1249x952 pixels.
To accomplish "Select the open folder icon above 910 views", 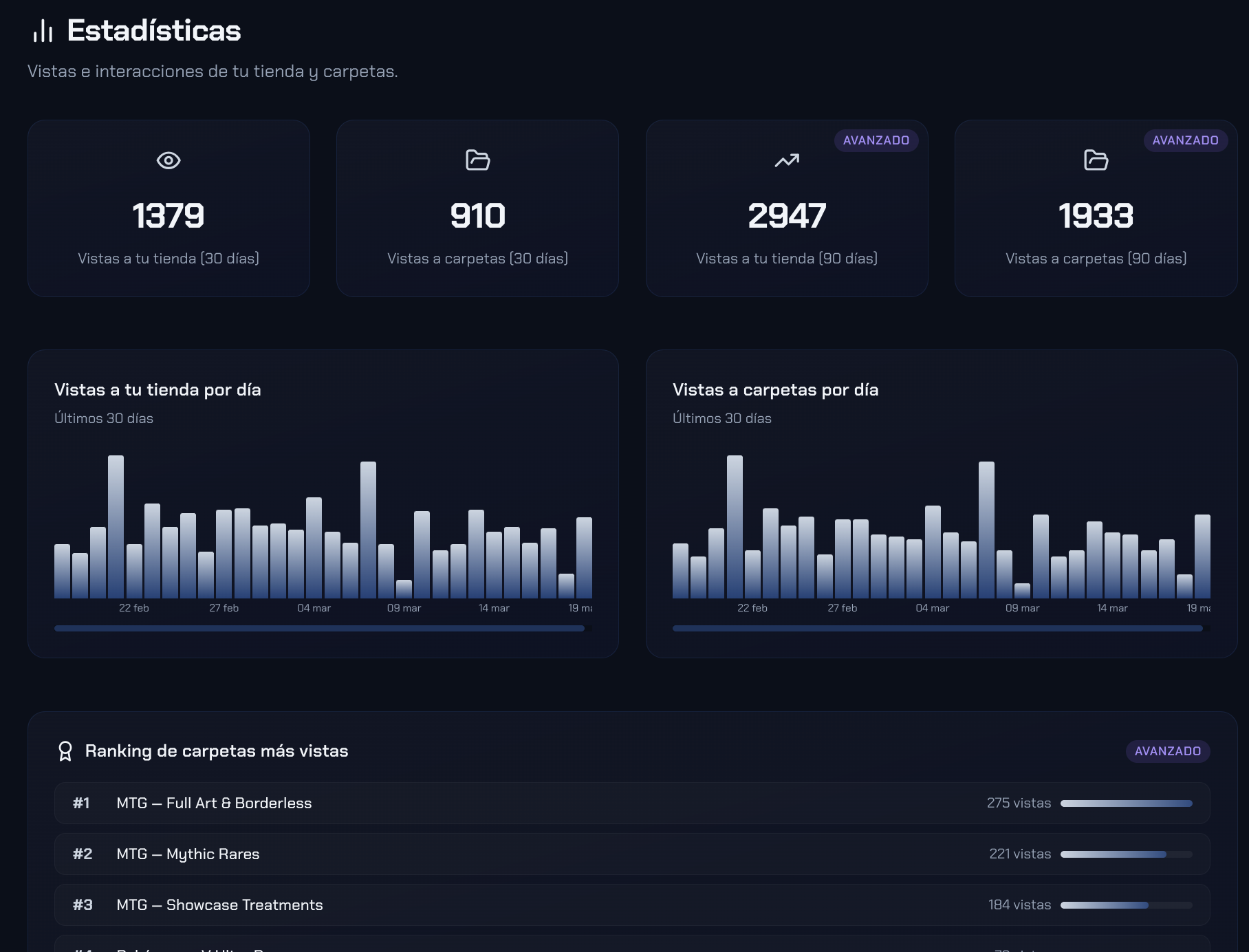I will pyautogui.click(x=477, y=160).
